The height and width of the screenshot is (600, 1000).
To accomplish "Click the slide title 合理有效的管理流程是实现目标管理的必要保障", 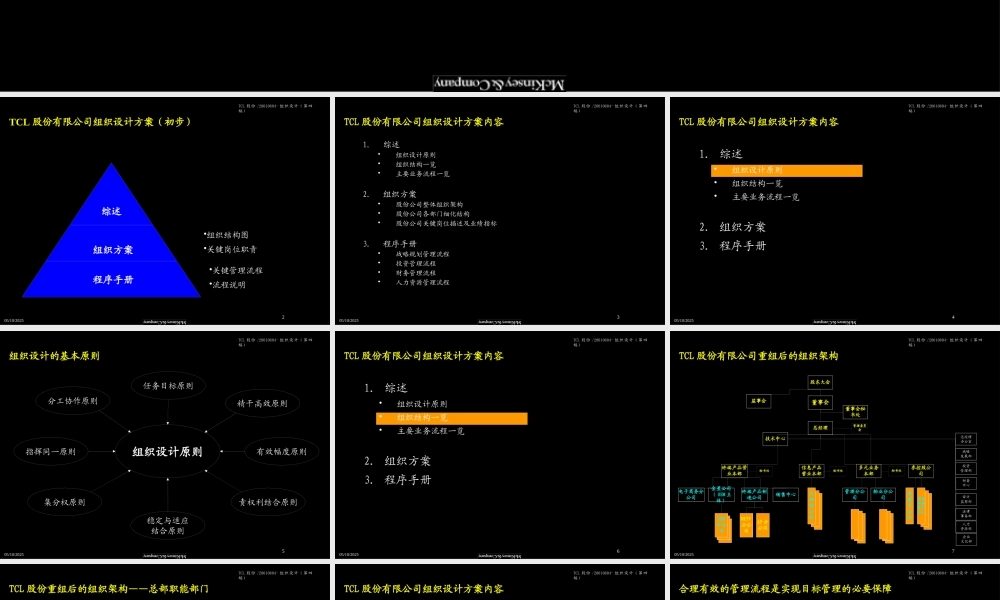I will tap(785, 589).
